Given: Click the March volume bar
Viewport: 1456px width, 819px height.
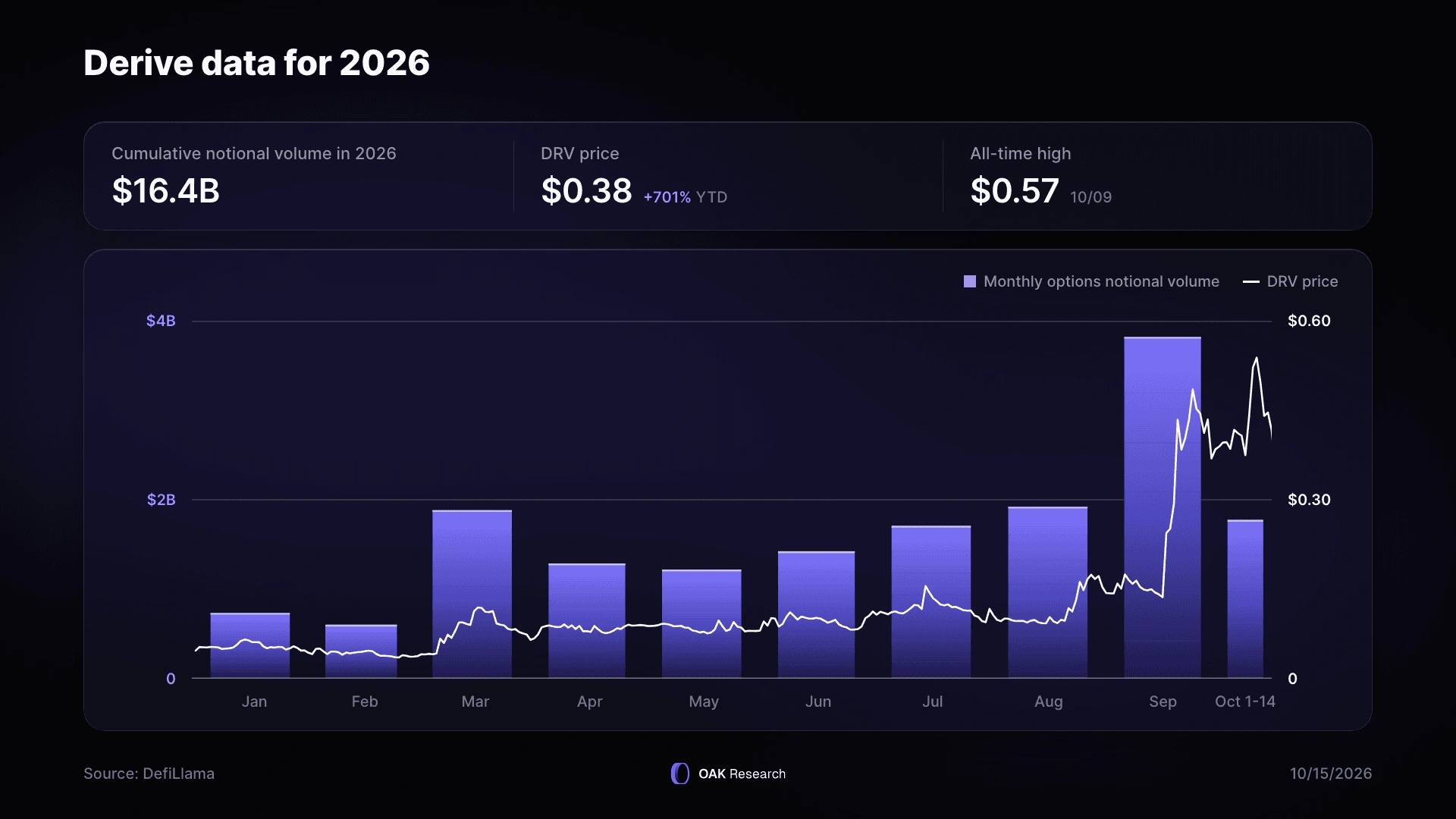Looking at the screenshot, I should point(472,594).
